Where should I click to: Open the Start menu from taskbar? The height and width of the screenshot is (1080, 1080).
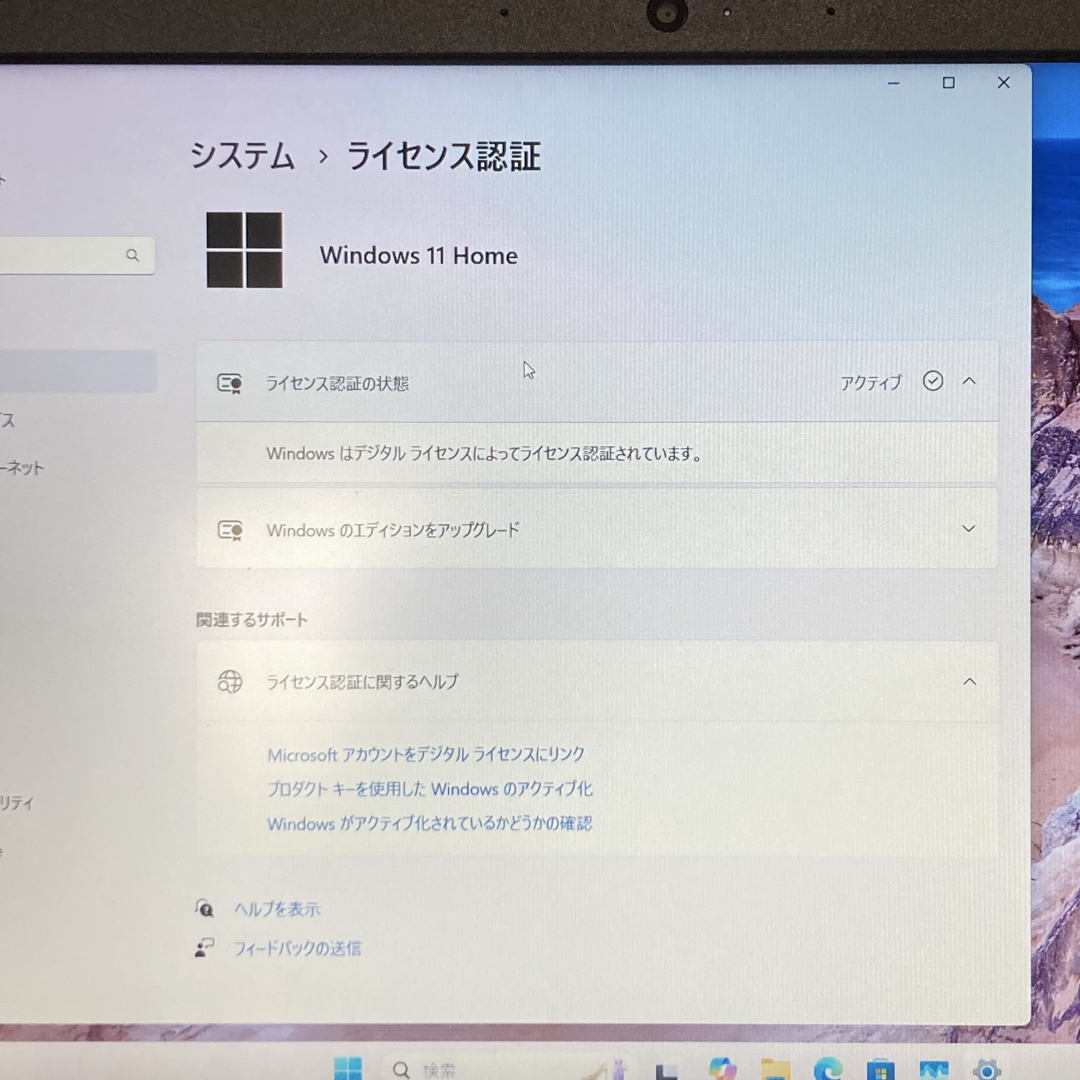click(348, 1068)
